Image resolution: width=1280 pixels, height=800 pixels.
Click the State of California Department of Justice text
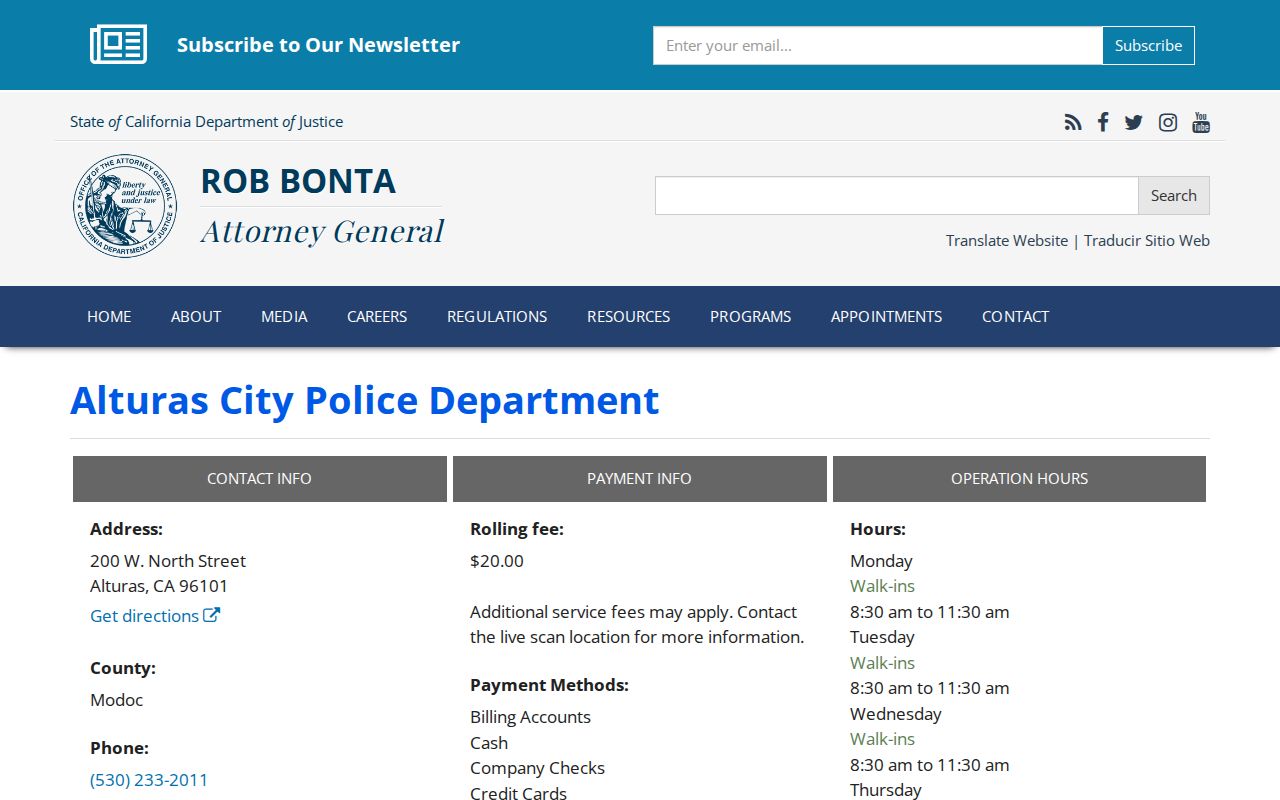click(207, 122)
